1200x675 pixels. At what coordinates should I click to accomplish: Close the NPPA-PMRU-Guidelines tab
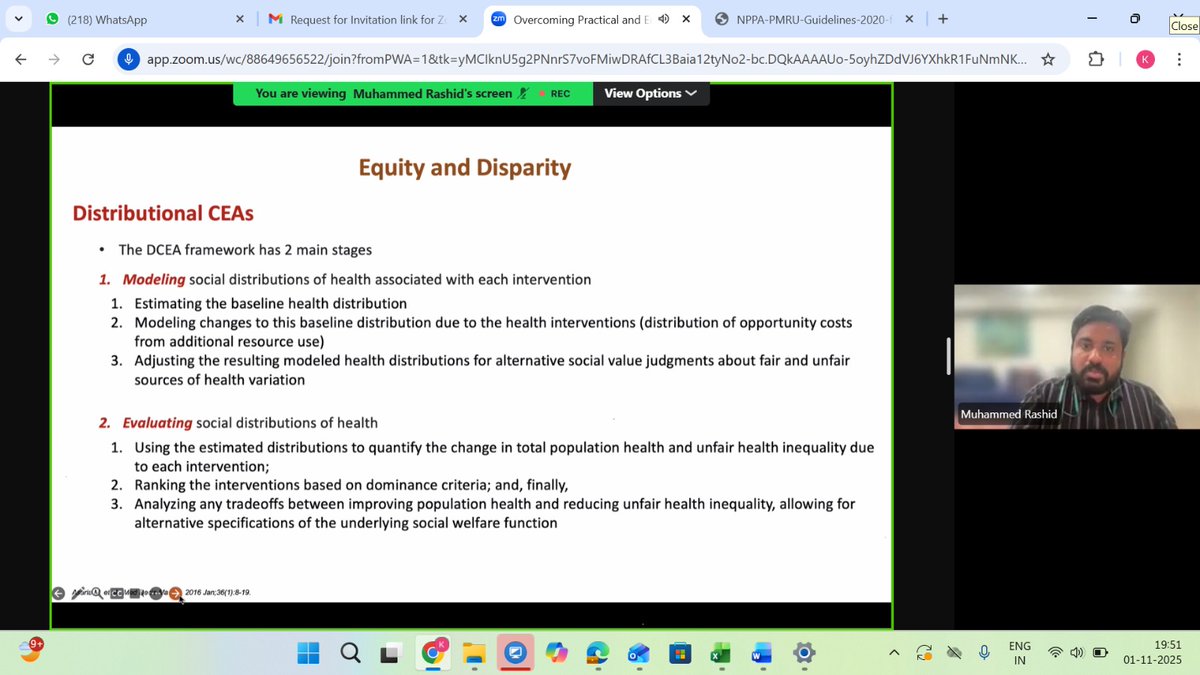point(909,19)
